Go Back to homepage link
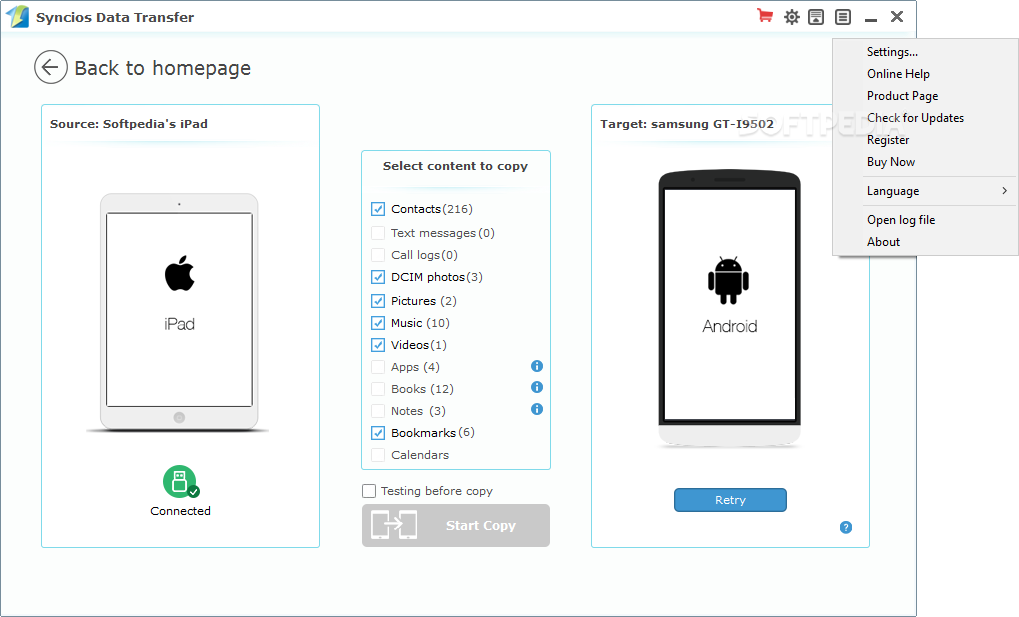Image resolution: width=1019 pixels, height=617 pixels. click(x=162, y=68)
